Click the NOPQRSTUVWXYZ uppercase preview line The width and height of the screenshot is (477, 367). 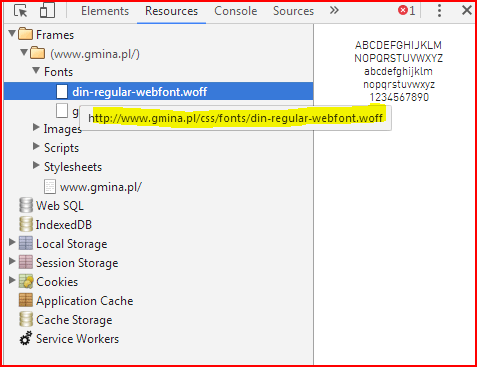point(398,58)
